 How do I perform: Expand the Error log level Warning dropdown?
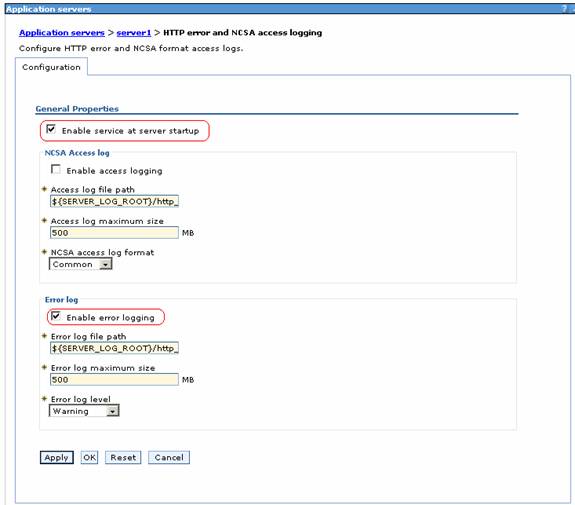pos(84,411)
